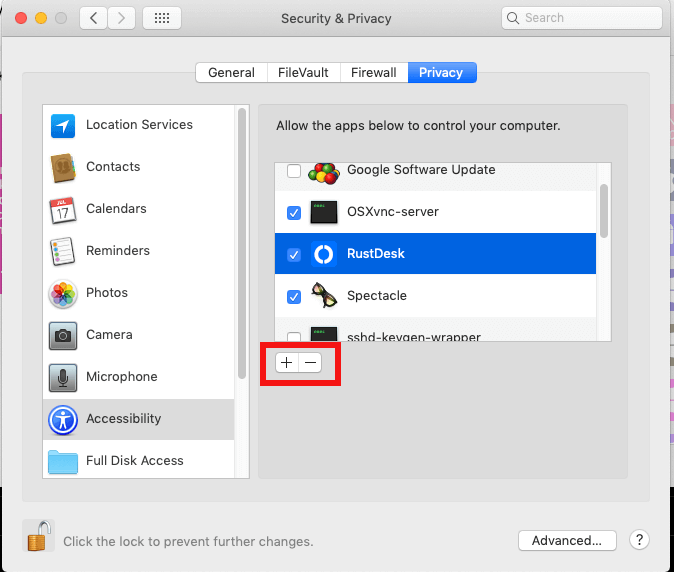Select the Microphone icon in sidebar
The width and height of the screenshot is (674, 572).
click(63, 378)
